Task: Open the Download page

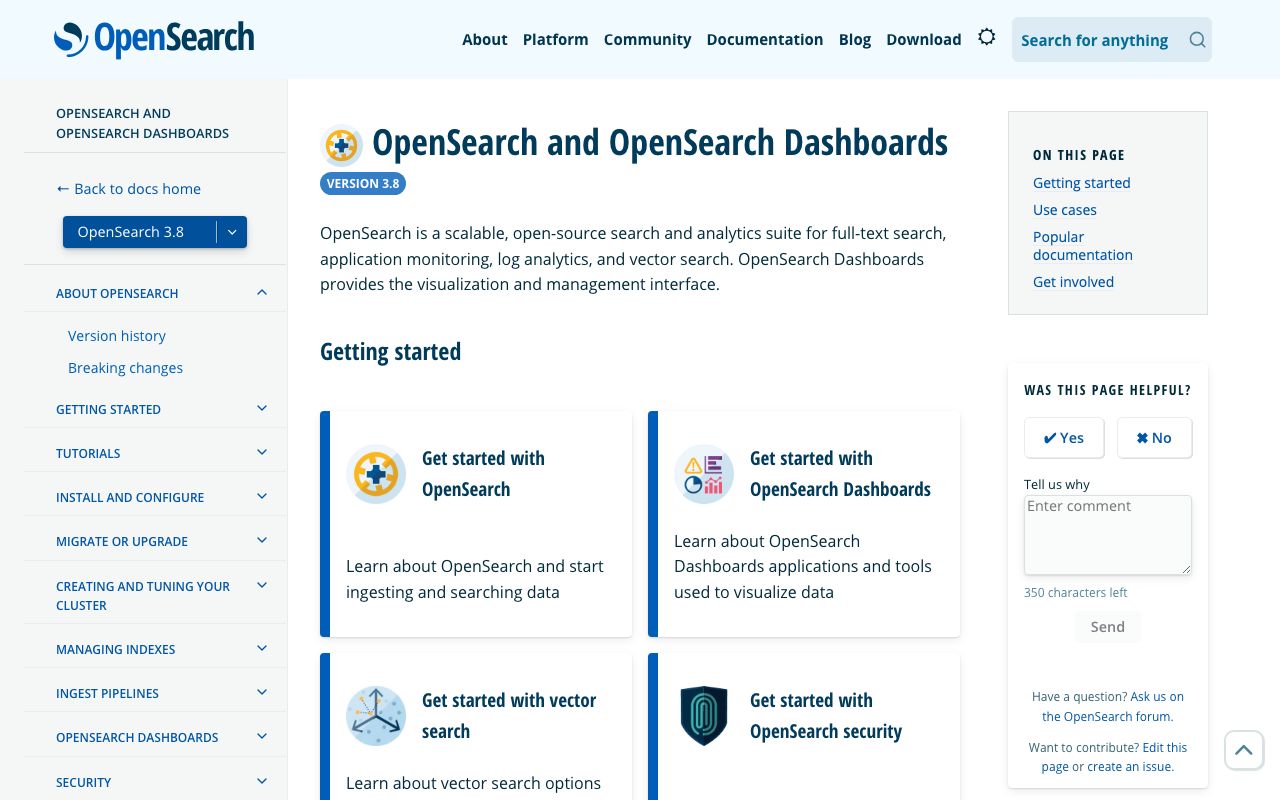Action: 924,39
